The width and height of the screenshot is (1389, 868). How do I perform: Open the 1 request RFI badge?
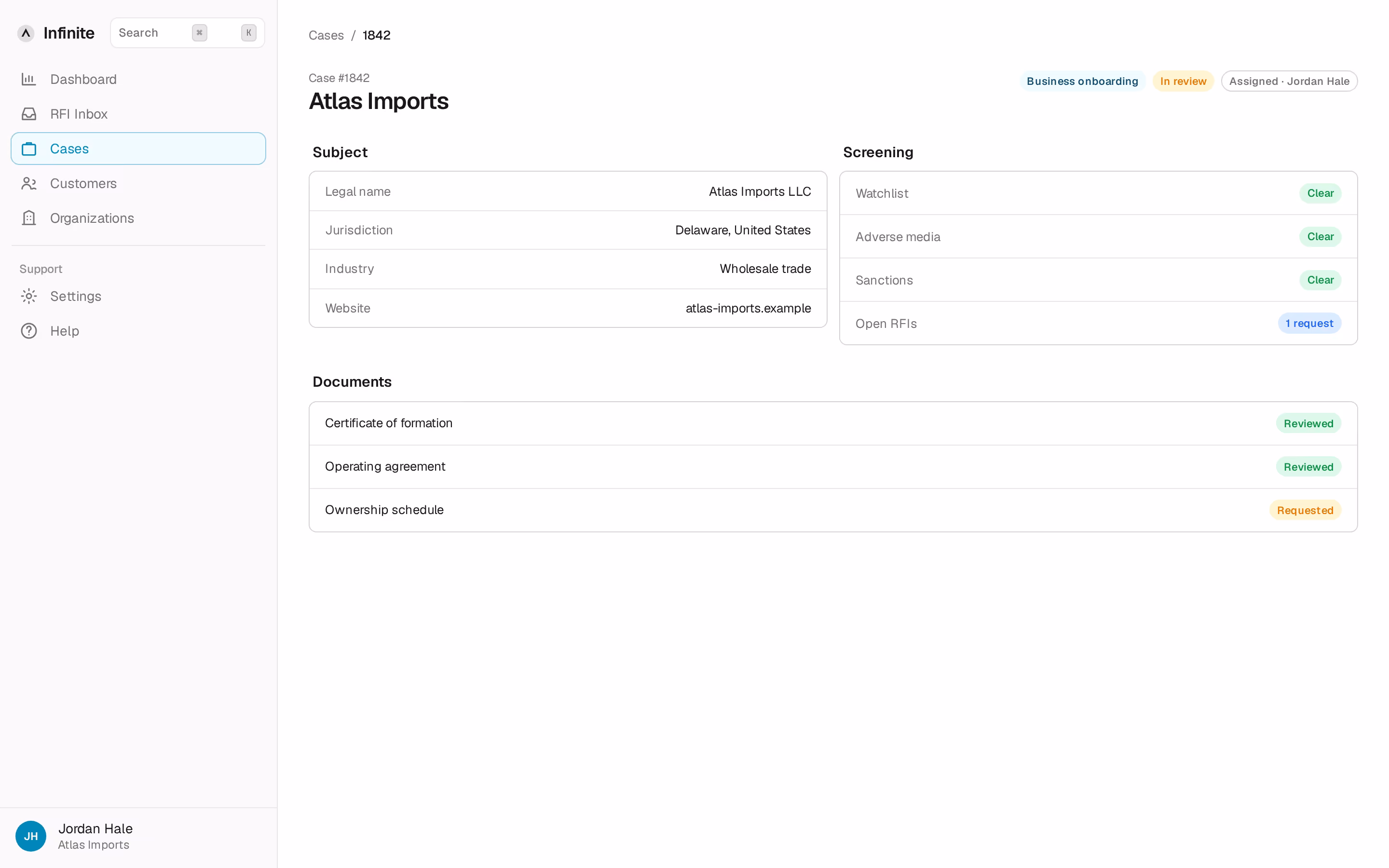click(1309, 323)
